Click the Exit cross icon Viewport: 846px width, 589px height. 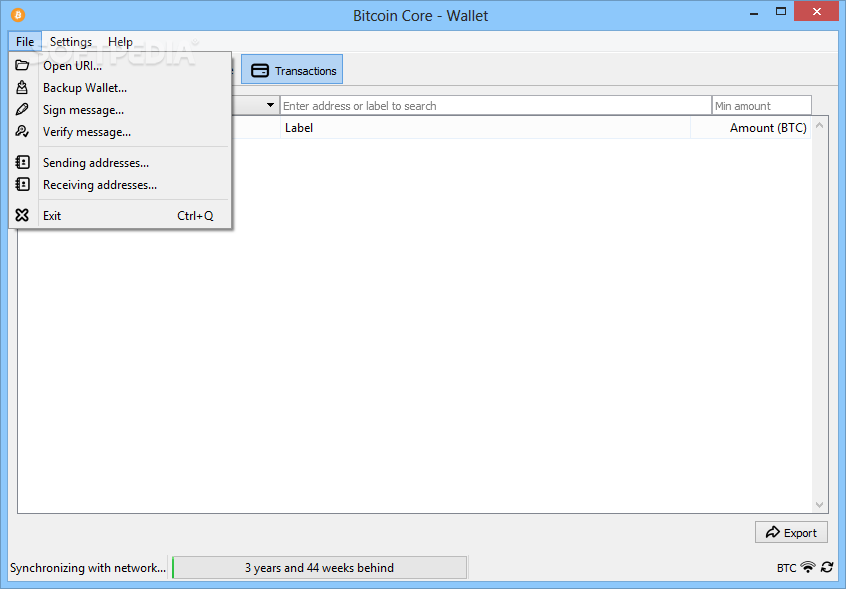(22, 215)
